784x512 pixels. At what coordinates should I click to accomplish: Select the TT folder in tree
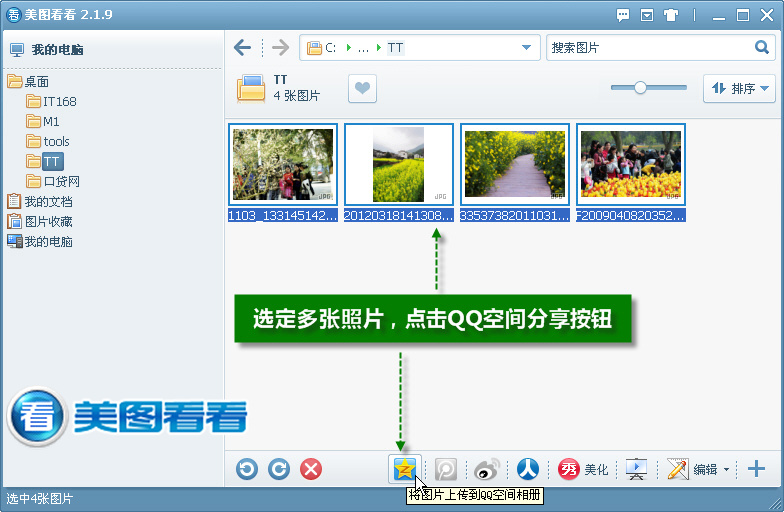(45, 162)
